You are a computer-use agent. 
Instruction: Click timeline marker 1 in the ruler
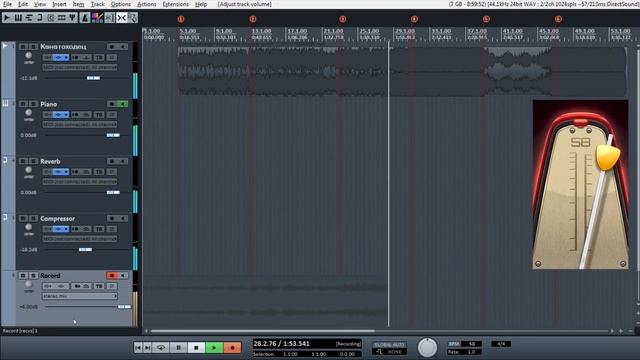point(181,19)
